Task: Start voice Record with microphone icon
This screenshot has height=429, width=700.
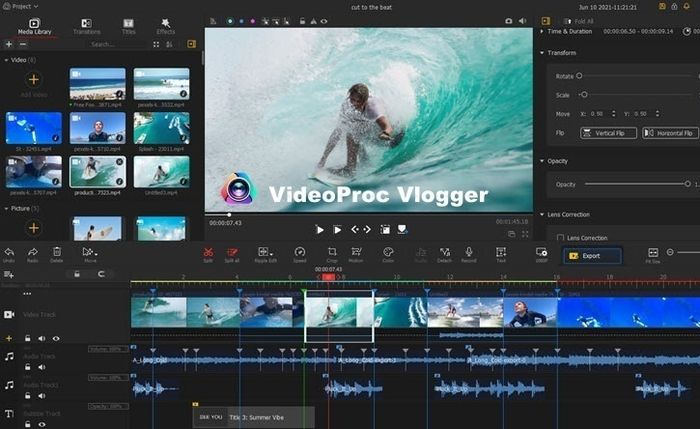Action: (468, 255)
